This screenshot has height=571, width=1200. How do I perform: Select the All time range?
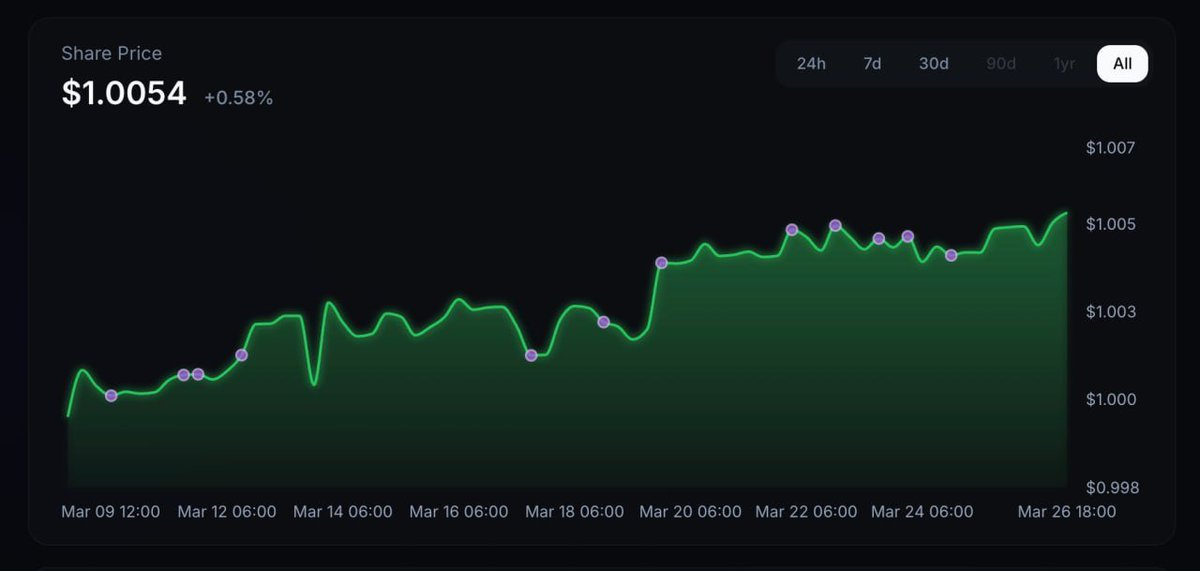pyautogui.click(x=1122, y=64)
